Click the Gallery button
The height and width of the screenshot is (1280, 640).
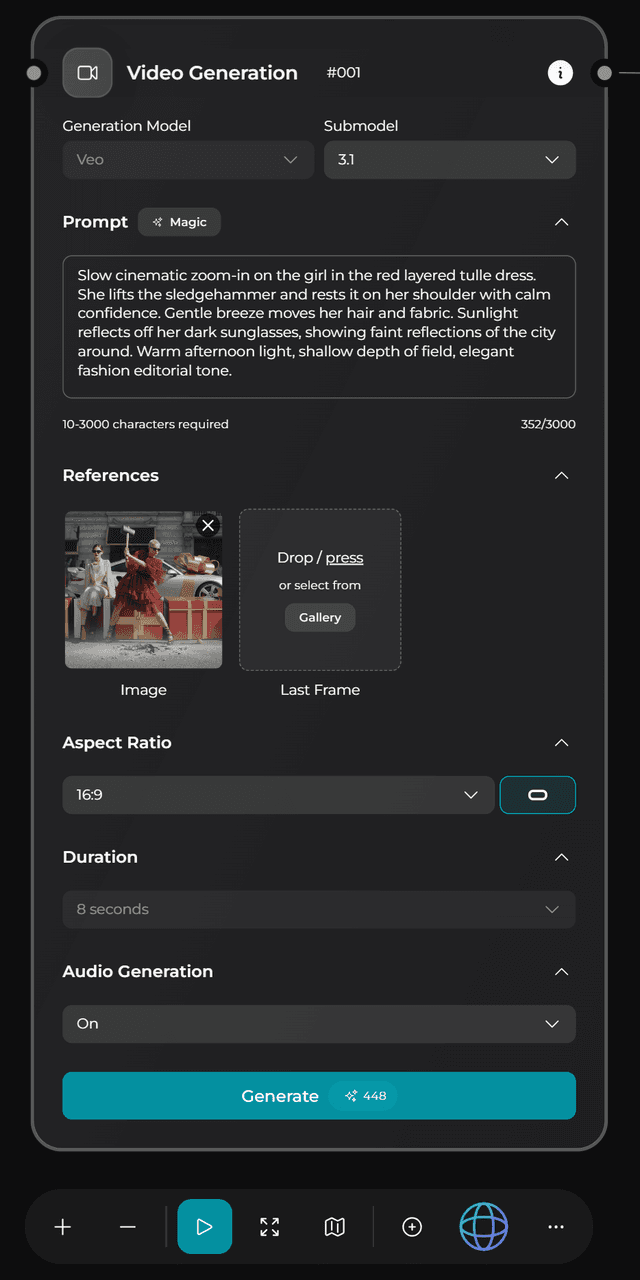320,618
